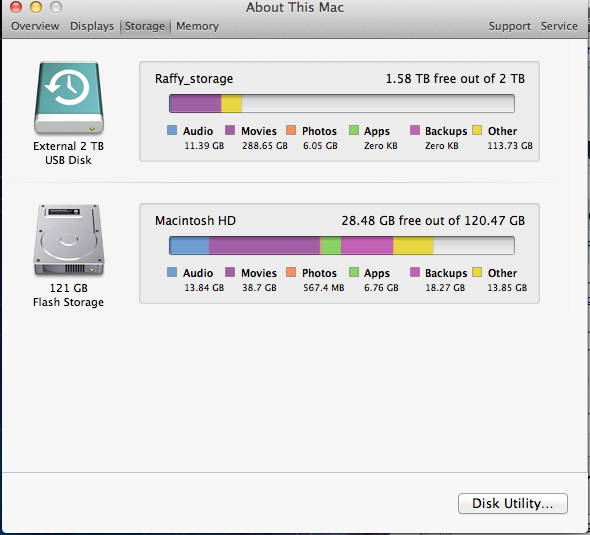Select the Storage tab
The height and width of the screenshot is (535, 590).
[145, 26]
